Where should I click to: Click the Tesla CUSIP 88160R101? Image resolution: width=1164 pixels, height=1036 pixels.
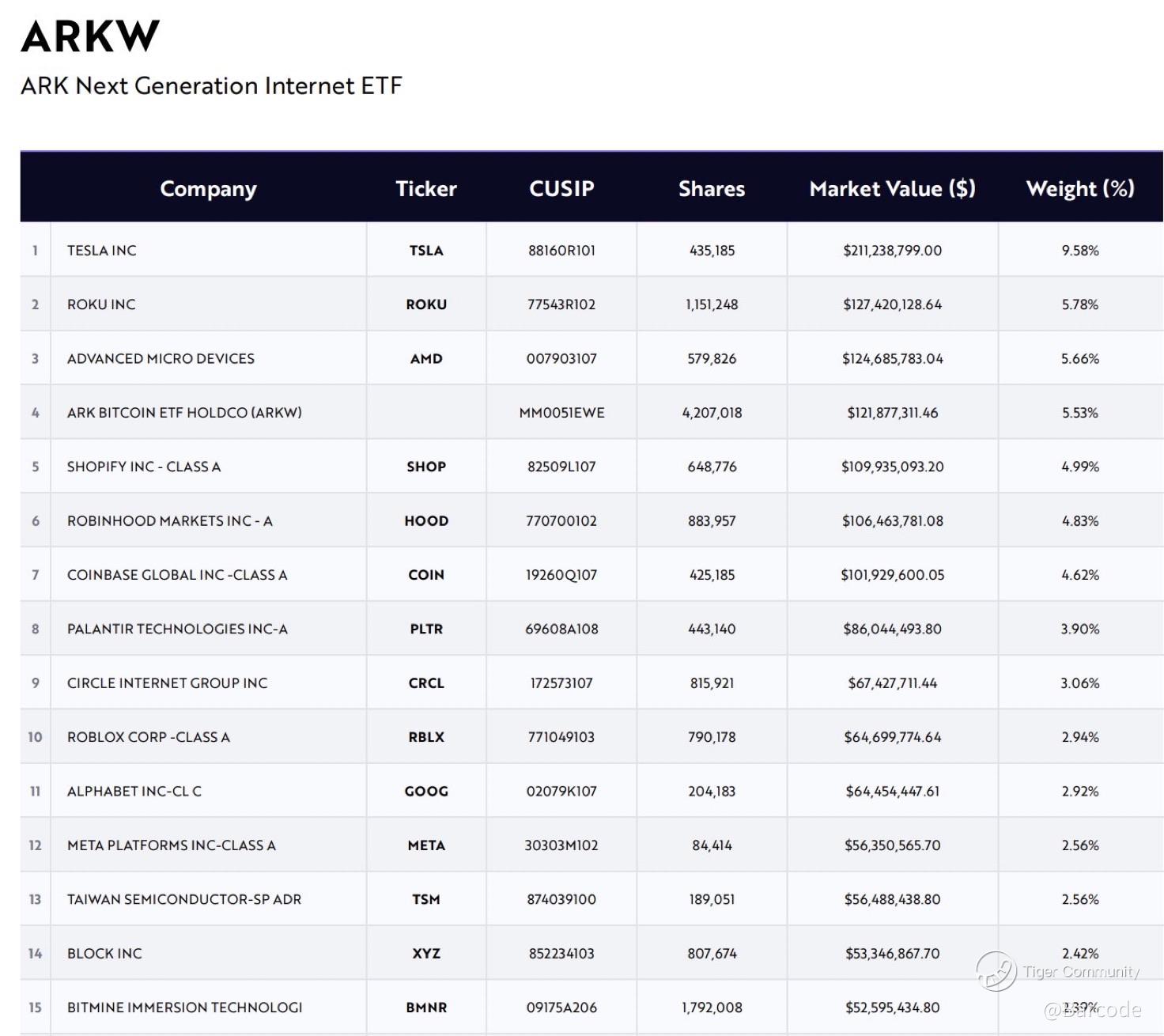(561, 251)
